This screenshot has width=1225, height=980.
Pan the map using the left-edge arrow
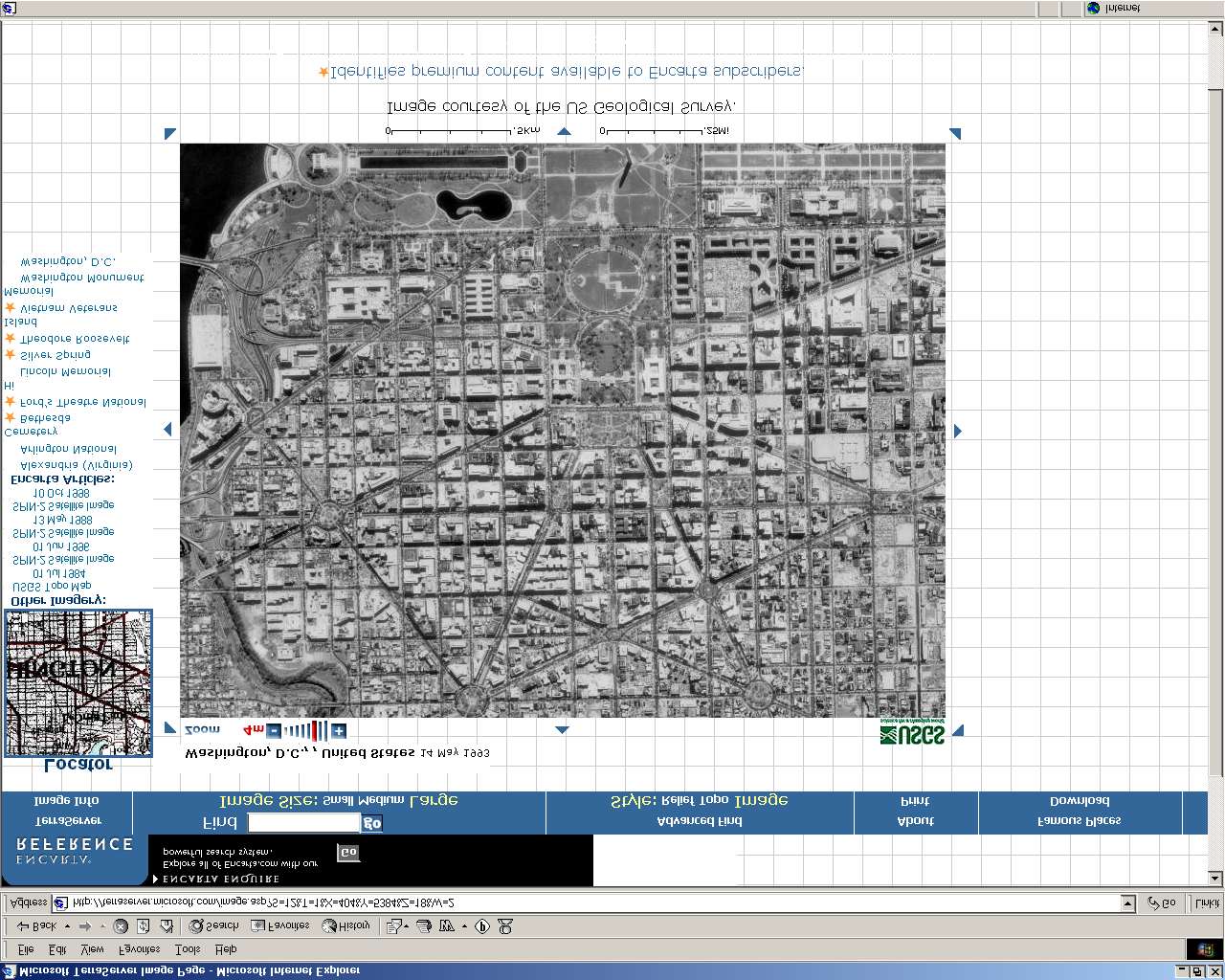(x=168, y=430)
